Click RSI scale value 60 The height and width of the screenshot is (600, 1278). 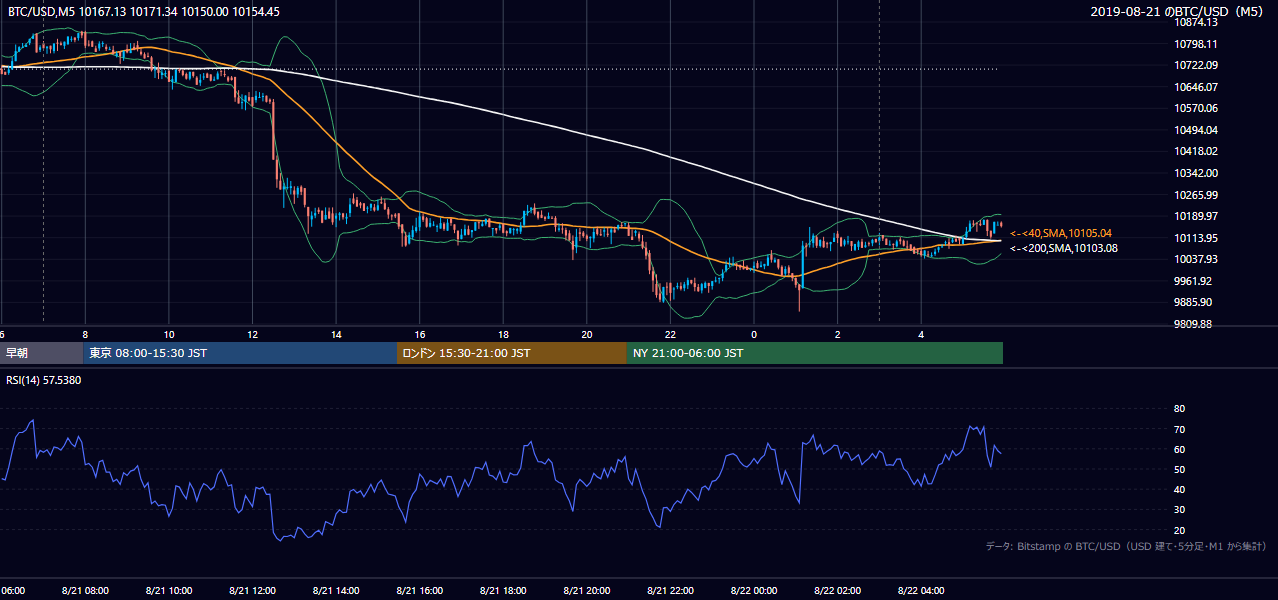point(1179,449)
